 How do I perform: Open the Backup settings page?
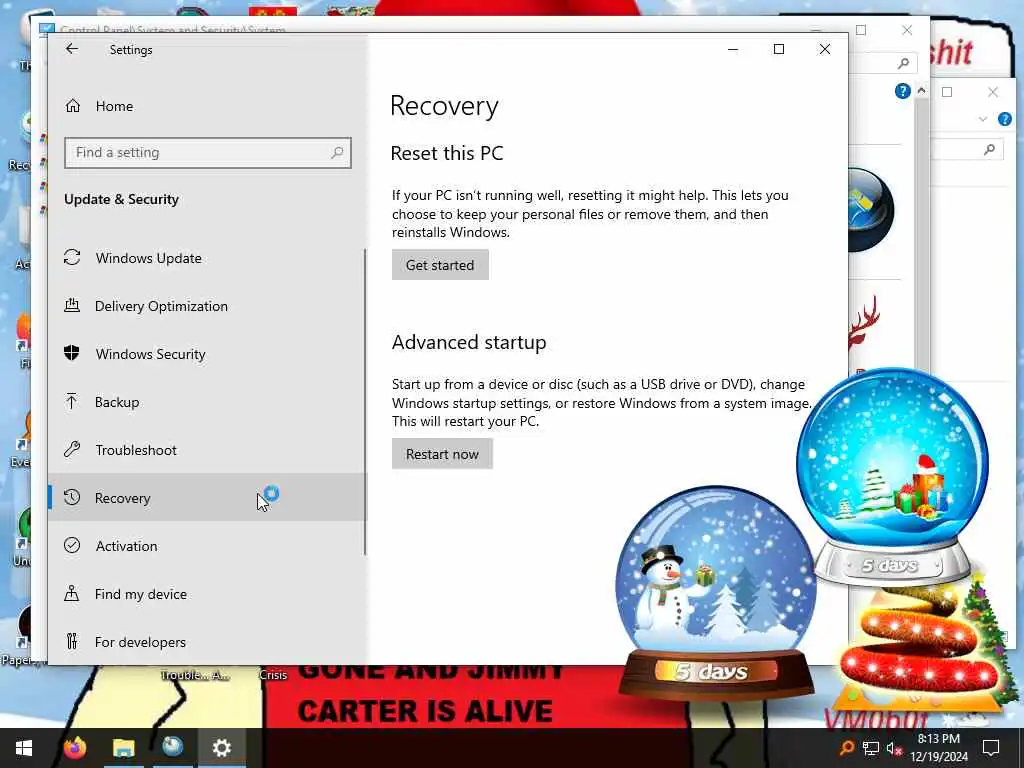(206, 402)
